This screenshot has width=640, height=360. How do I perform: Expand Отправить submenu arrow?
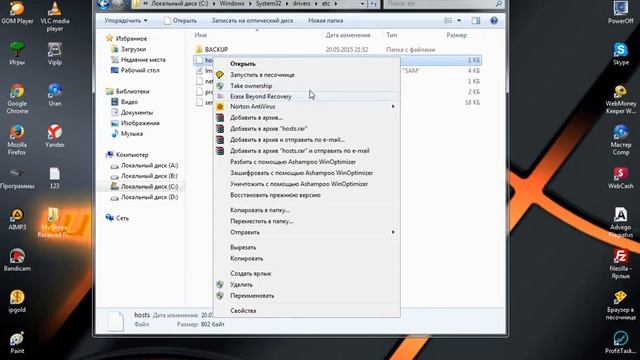click(x=393, y=232)
